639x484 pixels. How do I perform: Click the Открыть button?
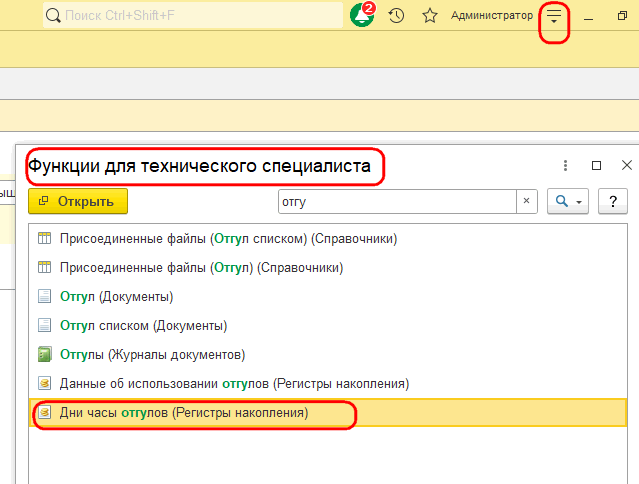point(78,201)
